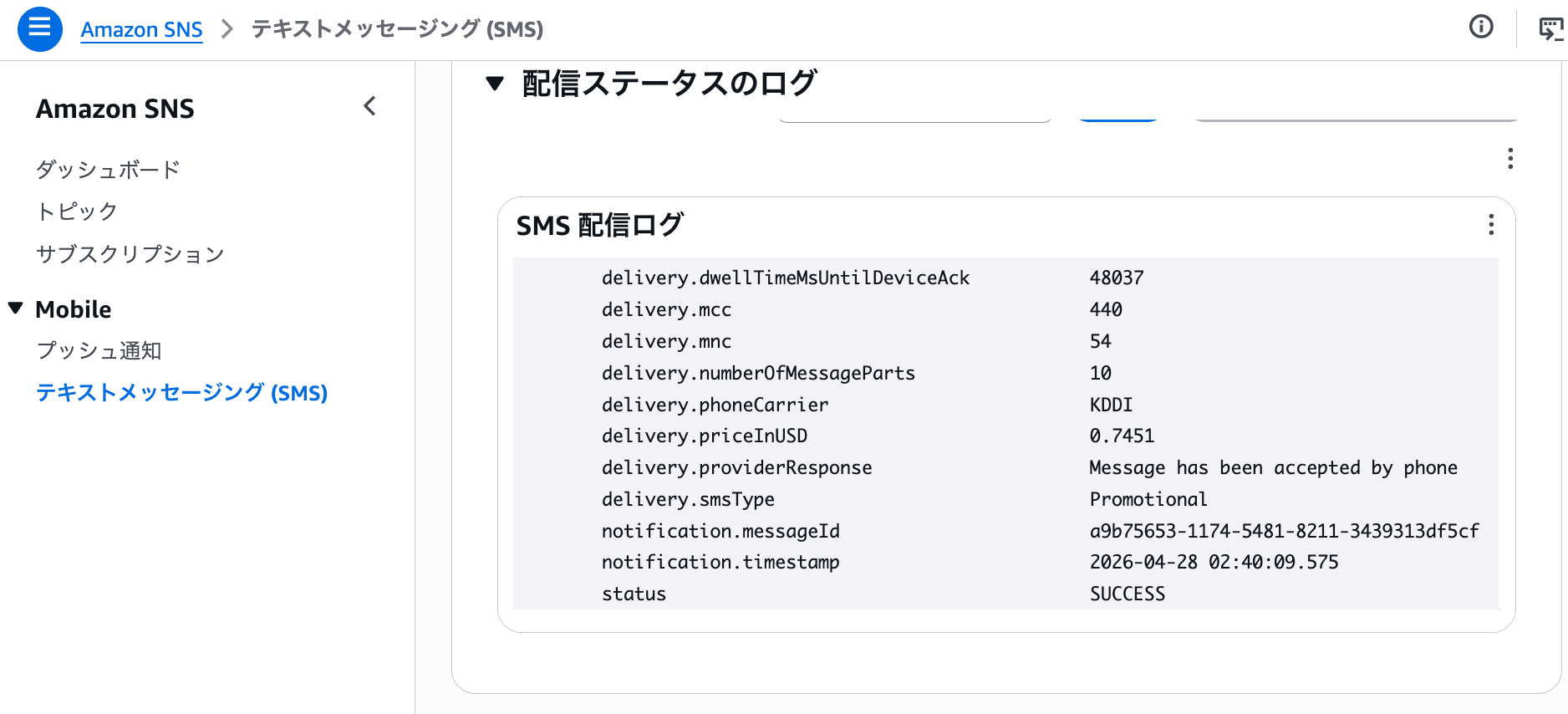
Task: Click the mnc value 54
Action: click(1100, 341)
